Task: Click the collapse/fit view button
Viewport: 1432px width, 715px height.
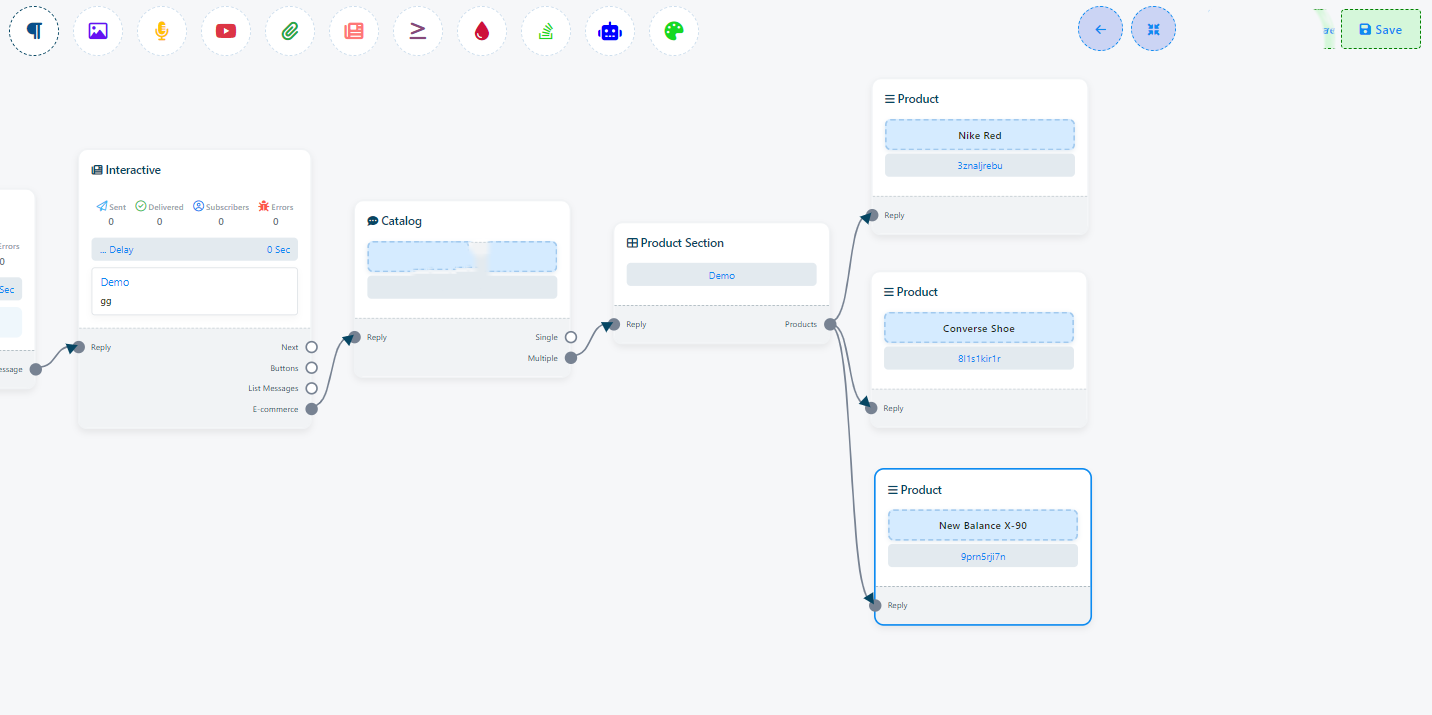Action: [1153, 29]
